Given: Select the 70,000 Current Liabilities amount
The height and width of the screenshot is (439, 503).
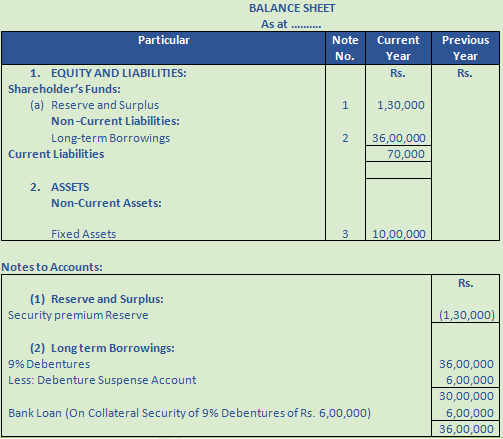Looking at the screenshot, I should click(x=406, y=154).
